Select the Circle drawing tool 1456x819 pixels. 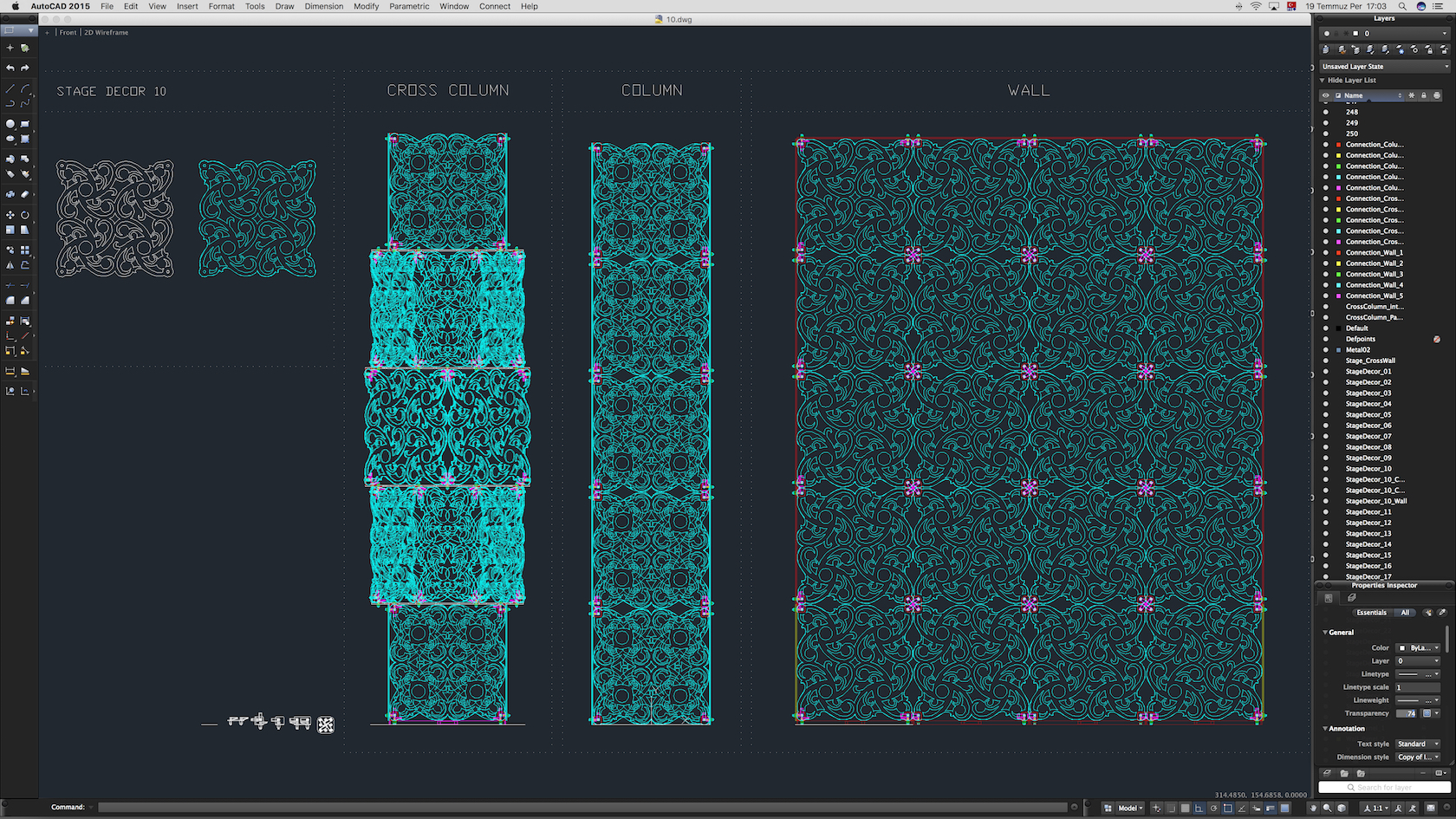[10, 124]
